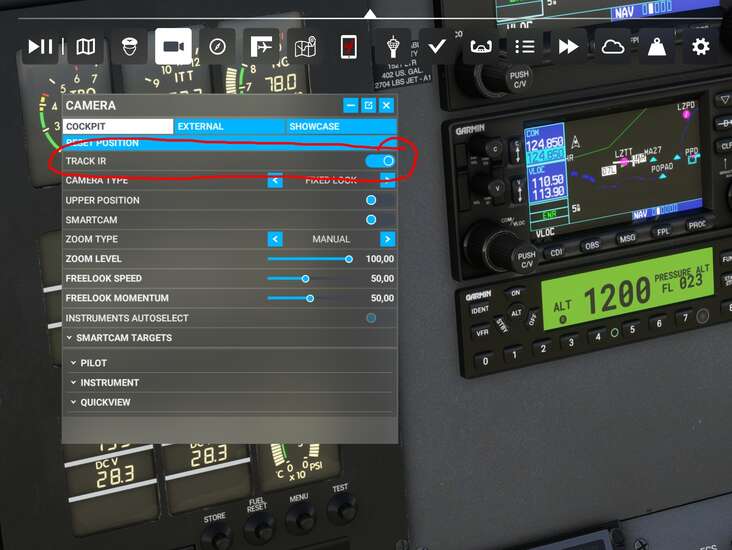Click next arrow for Zoom Type

(x=387, y=239)
